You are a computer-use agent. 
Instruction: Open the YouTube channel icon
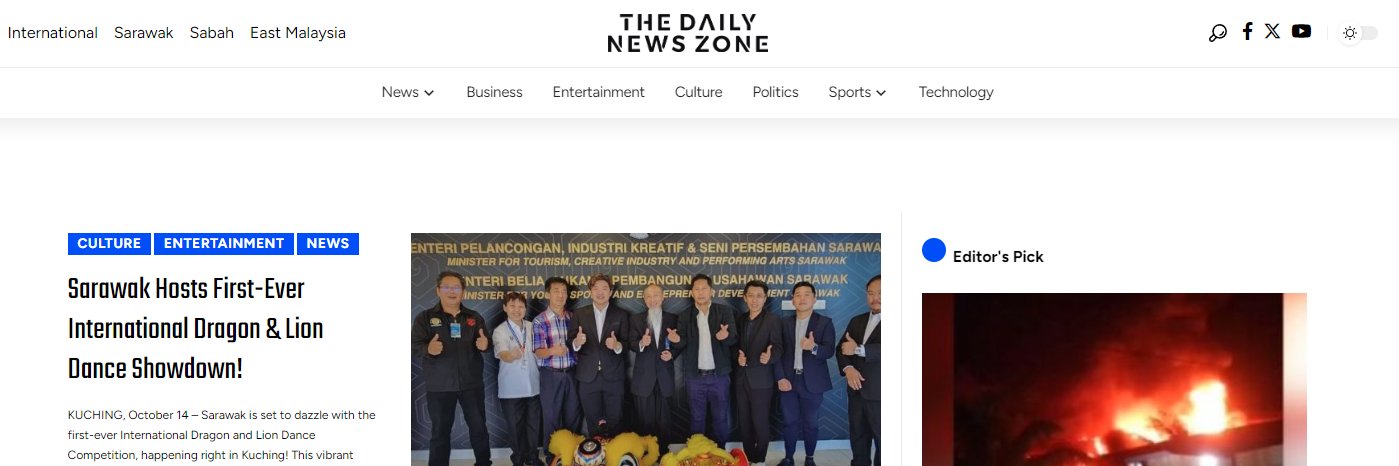[1301, 31]
